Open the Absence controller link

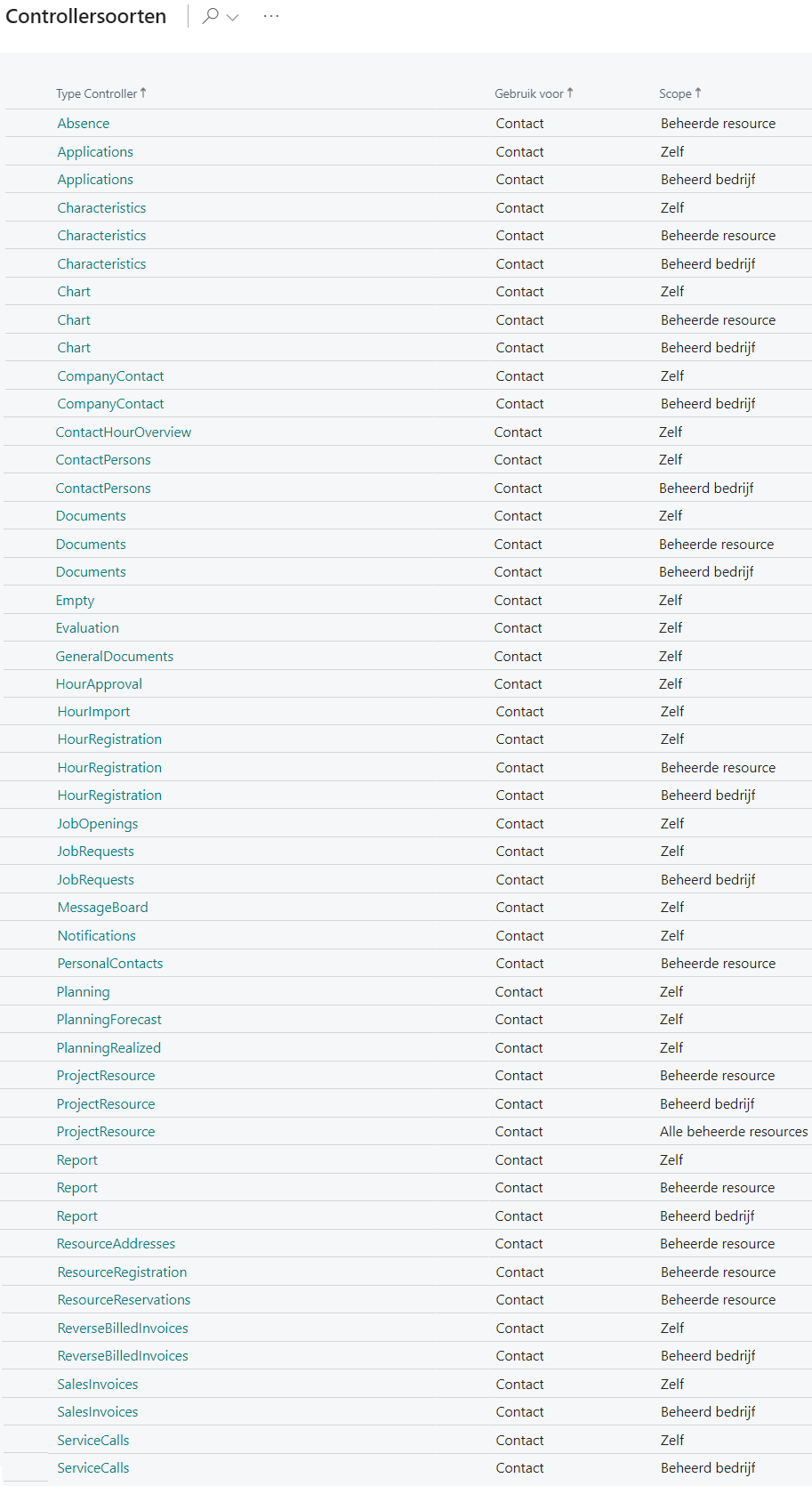(84, 124)
